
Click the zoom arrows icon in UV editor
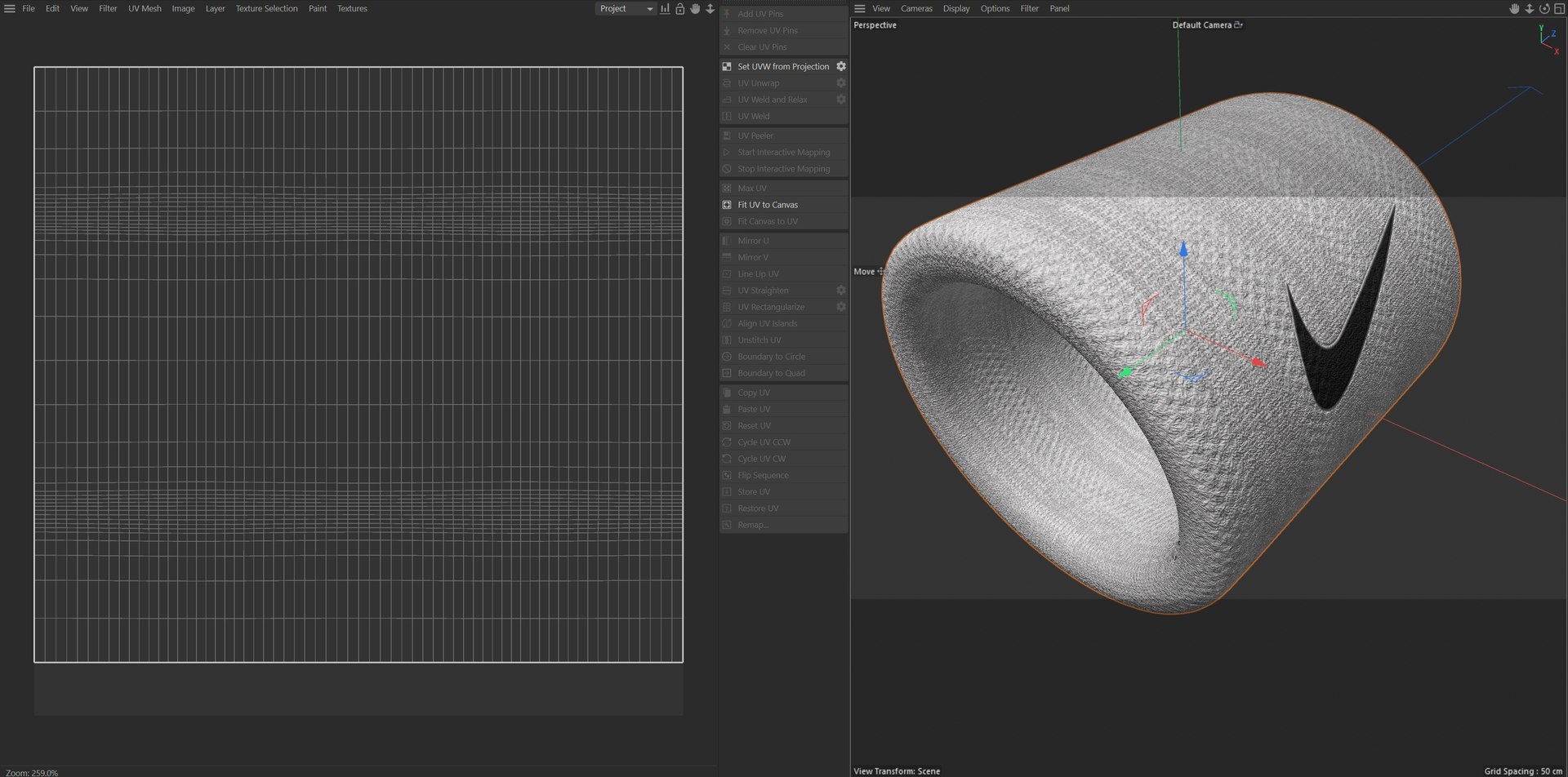pos(710,8)
